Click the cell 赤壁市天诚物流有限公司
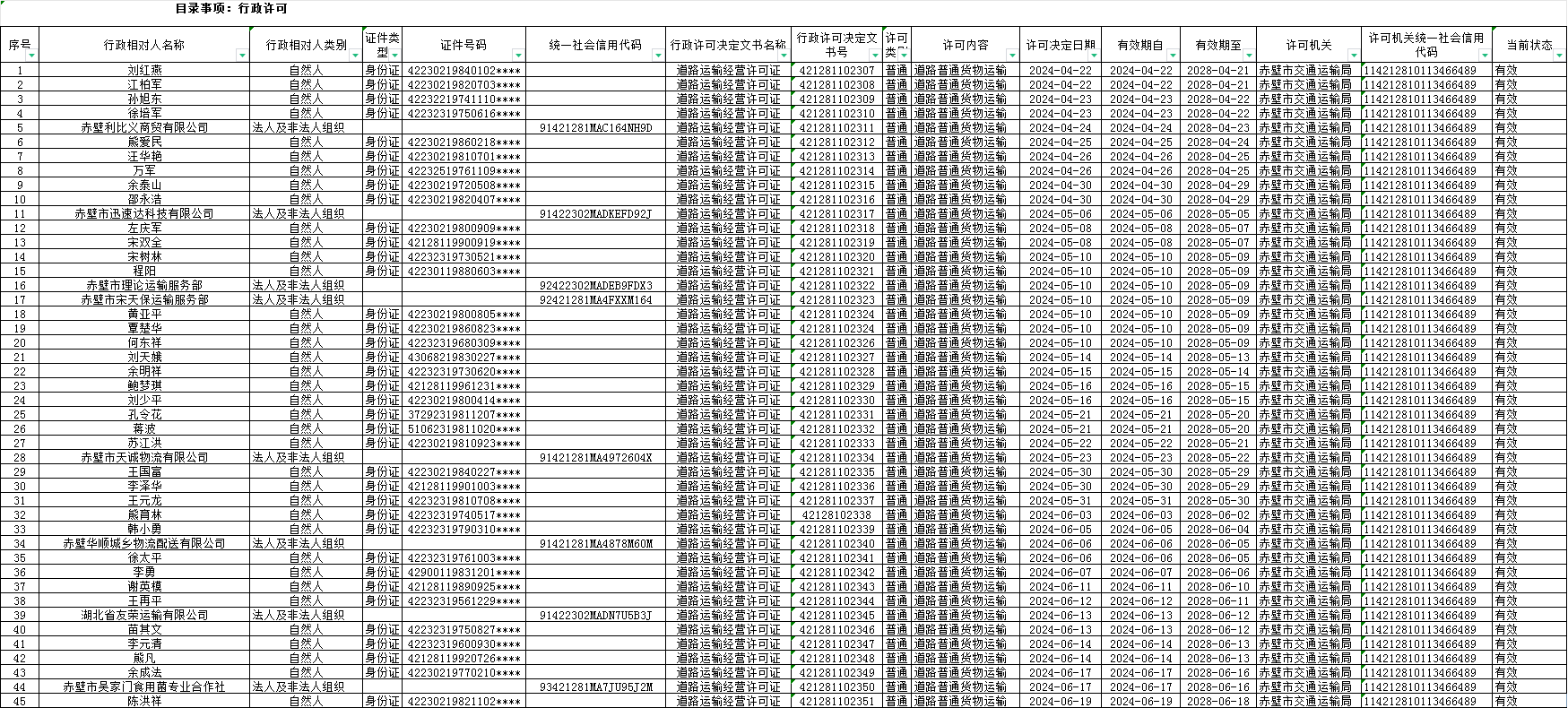Screen dimensions: 1568x708 click(144, 457)
